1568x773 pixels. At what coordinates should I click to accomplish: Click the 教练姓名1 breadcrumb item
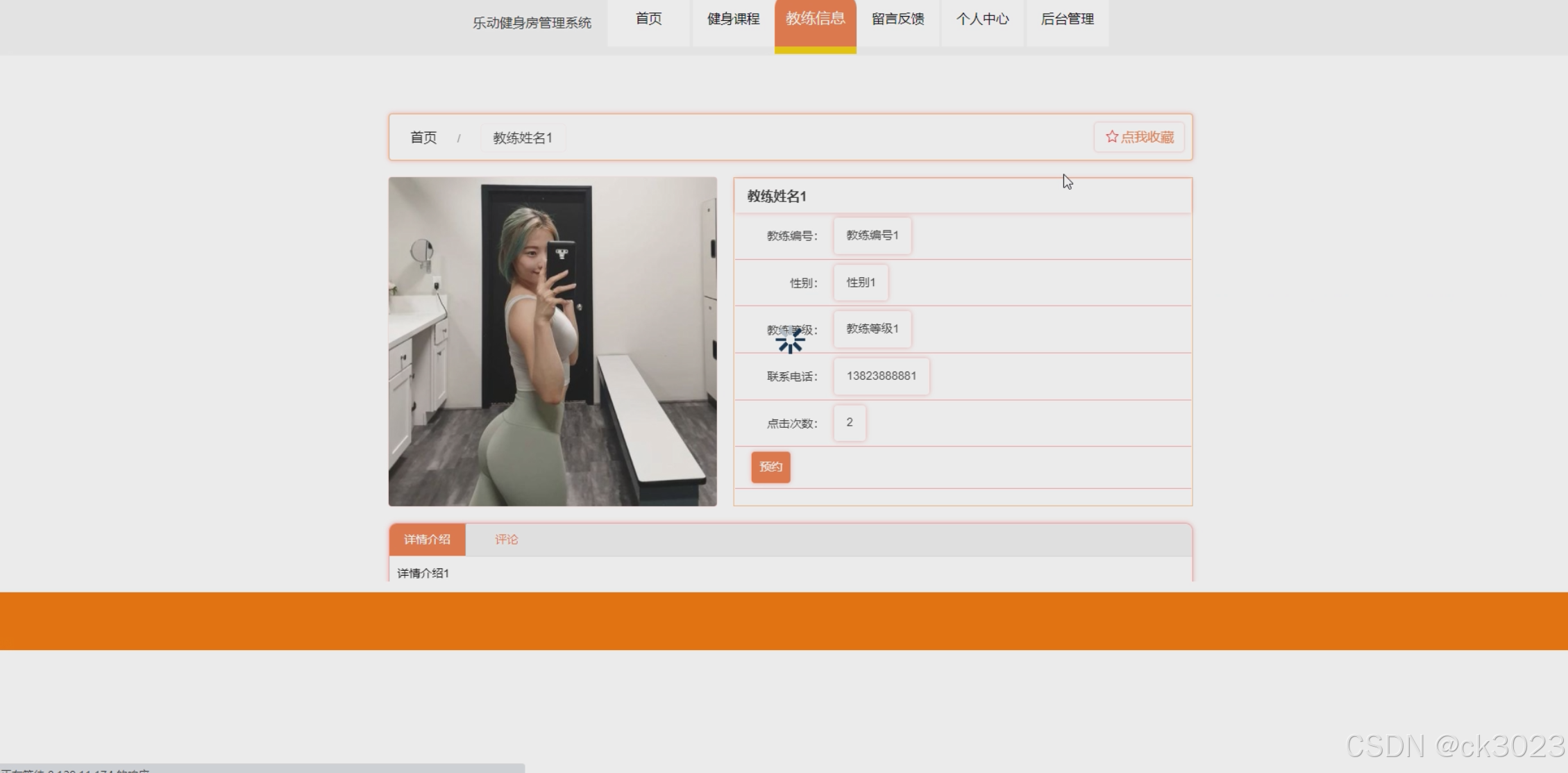523,138
